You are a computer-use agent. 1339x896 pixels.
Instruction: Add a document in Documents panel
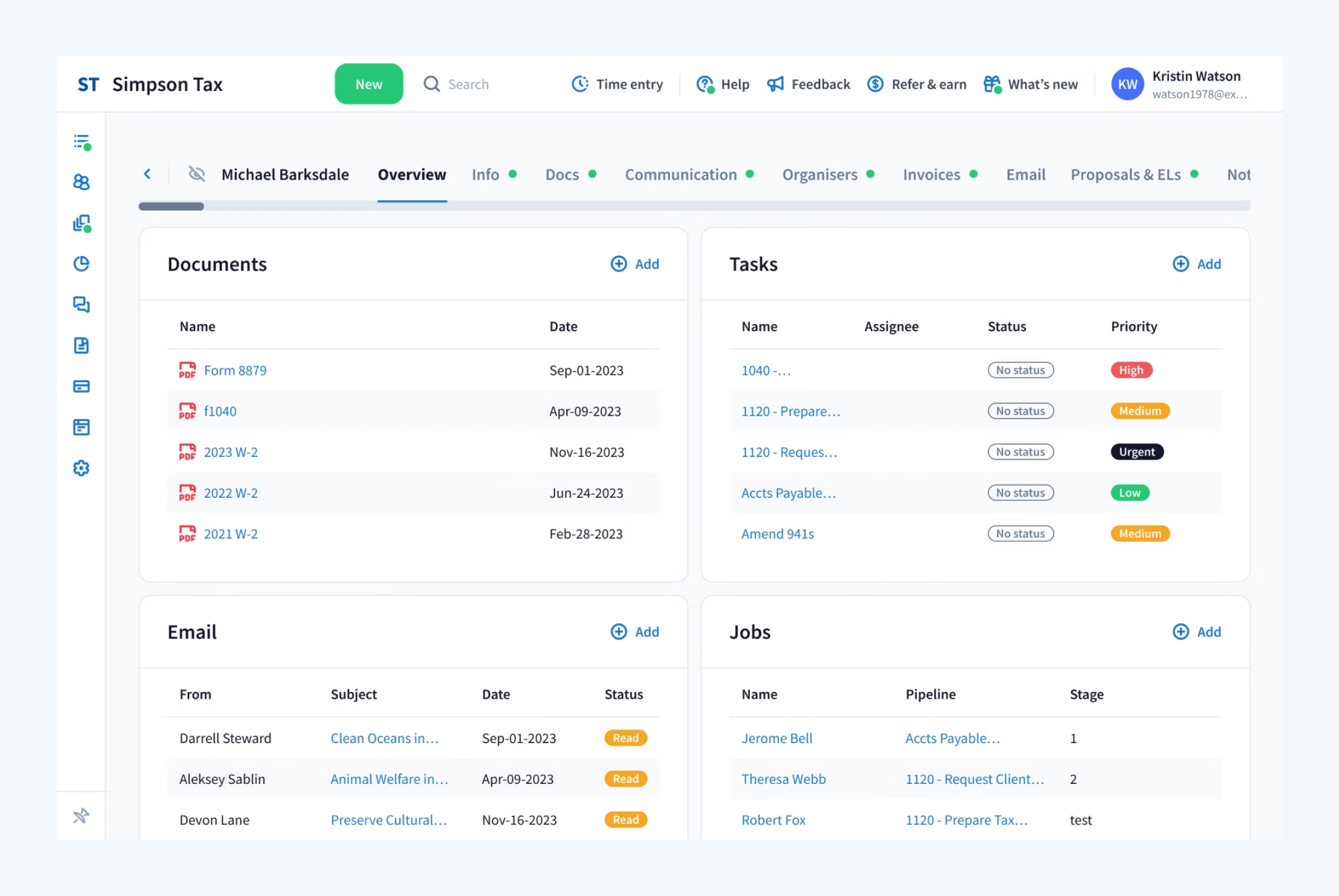pos(635,264)
